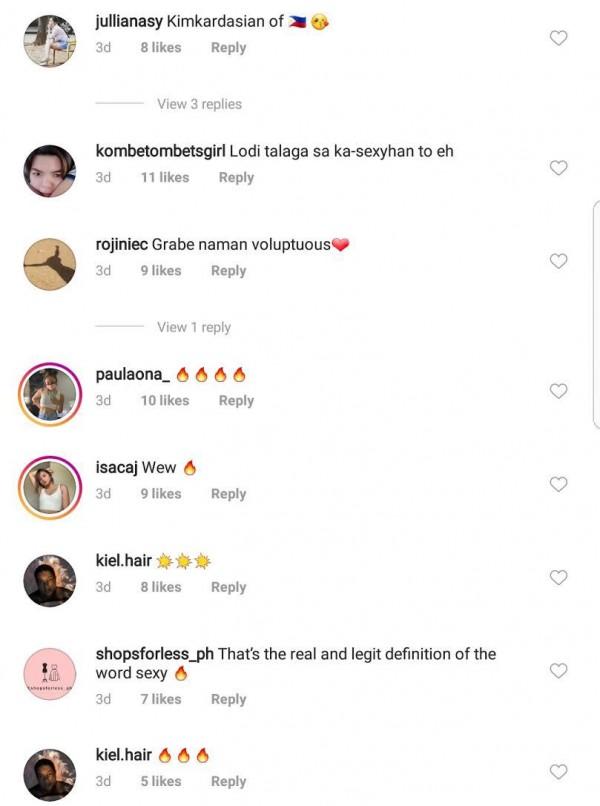
Task: Toggle like on kombetombetsgirl's comment
Action: (557, 168)
